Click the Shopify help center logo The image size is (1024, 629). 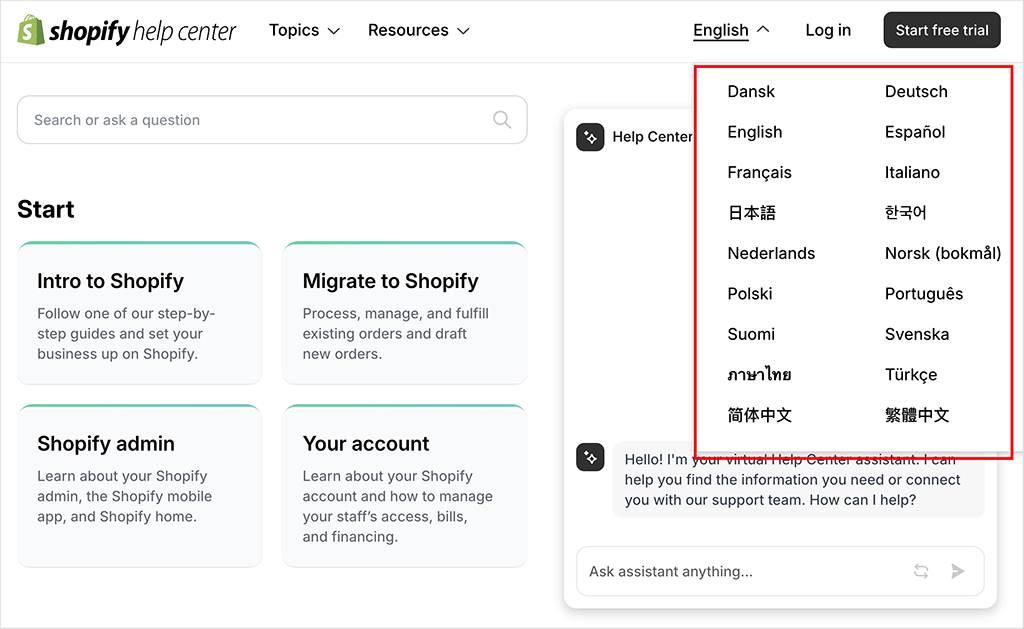click(127, 31)
